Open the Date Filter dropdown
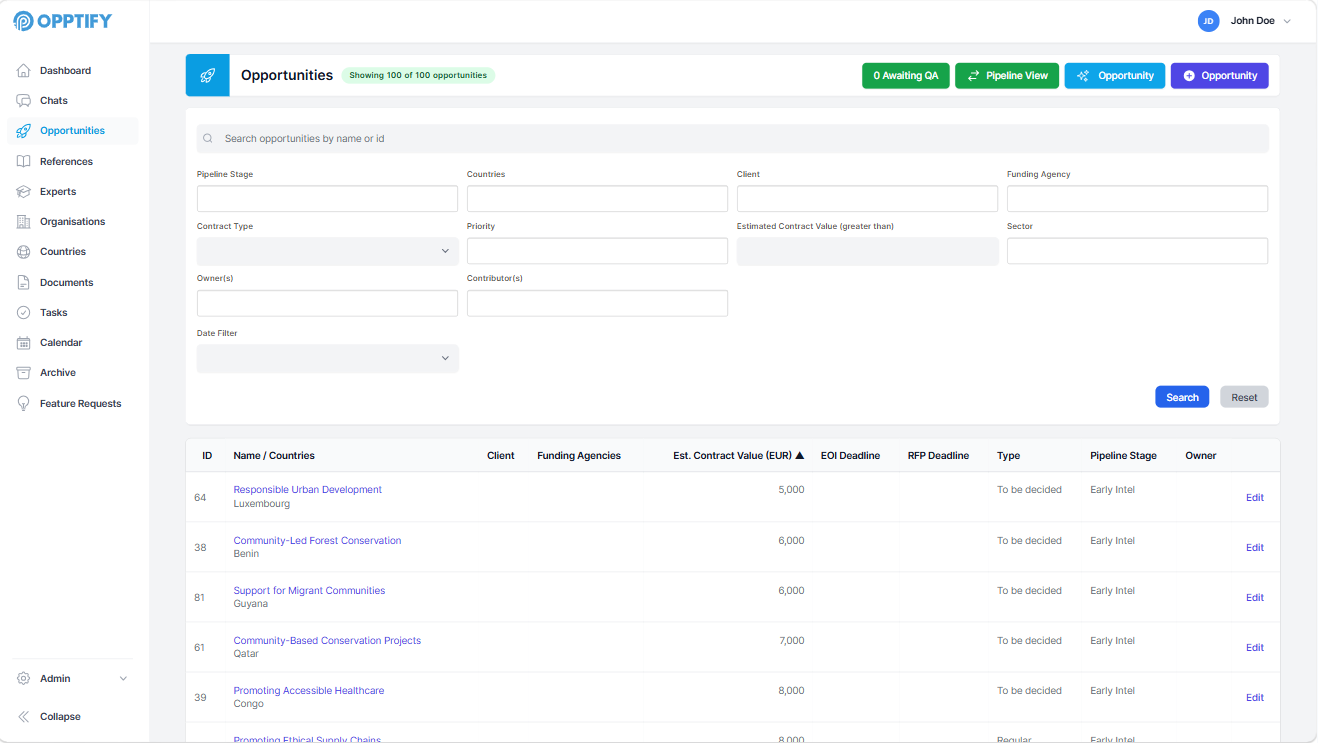 (327, 359)
